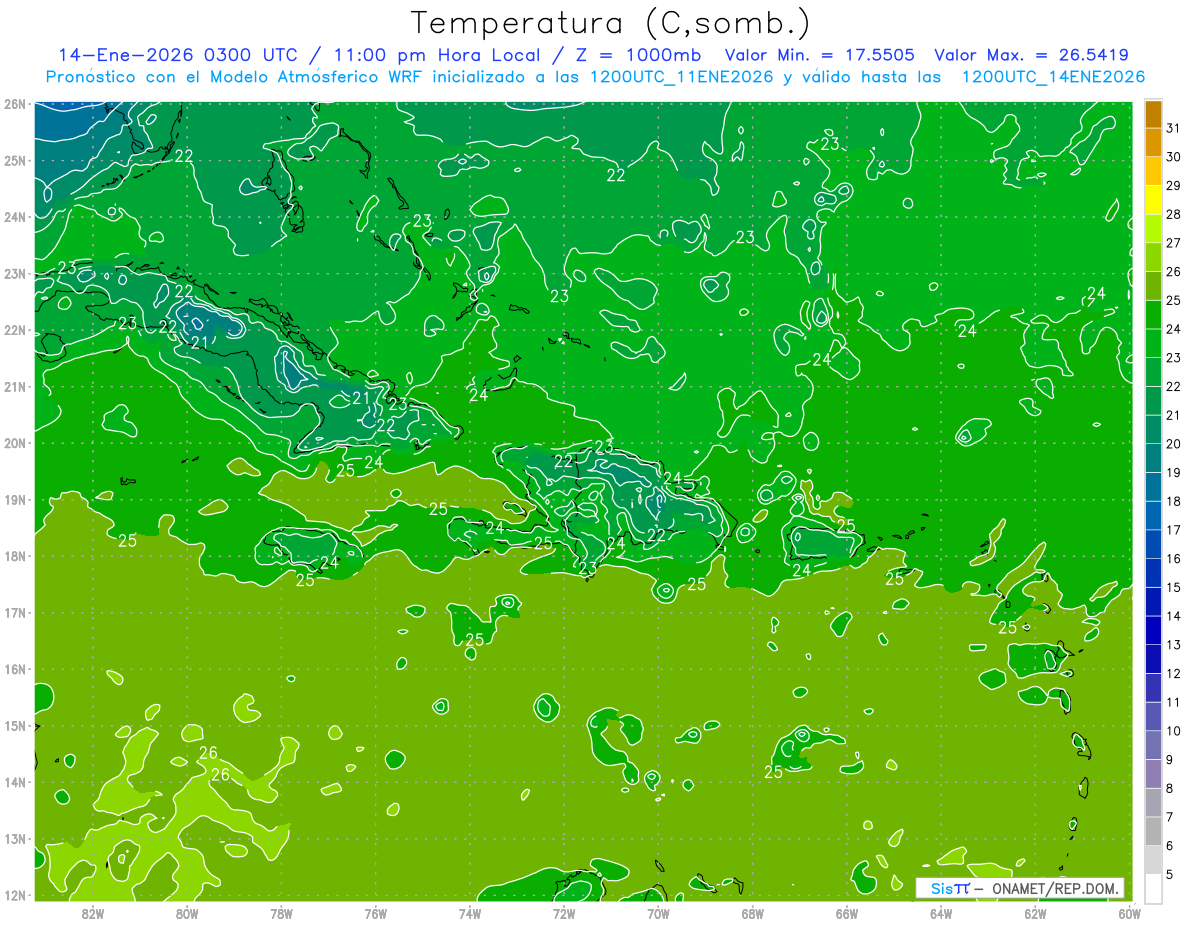Image resolution: width=1200 pixels, height=927 pixels.
Task: Click the '14N' latitude axis label
Action: (x=15, y=782)
